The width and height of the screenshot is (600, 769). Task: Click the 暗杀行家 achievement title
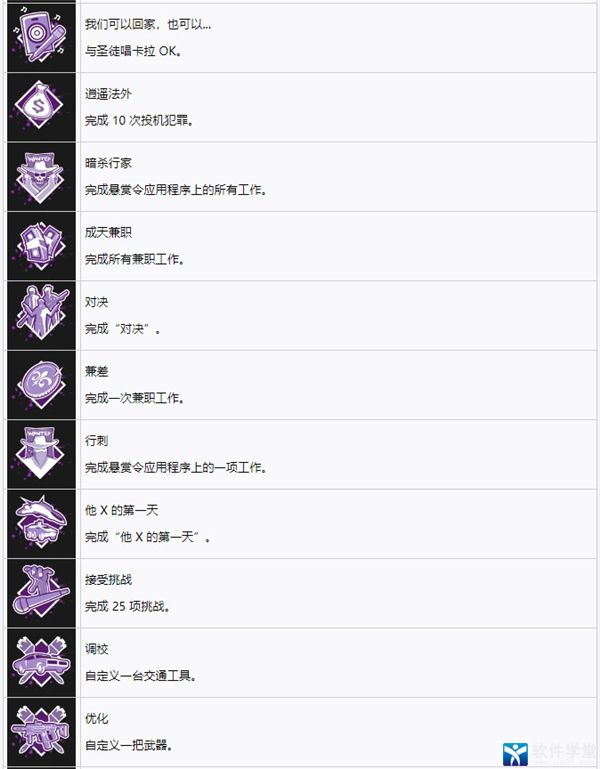pyautogui.click(x=108, y=163)
